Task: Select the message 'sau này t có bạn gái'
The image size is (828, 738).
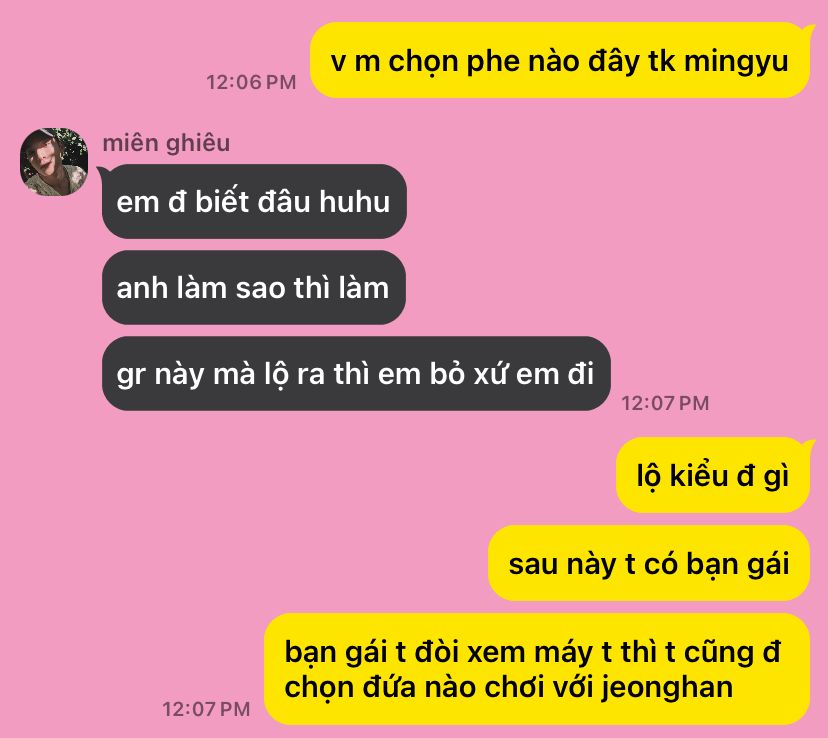Action: pyautogui.click(x=648, y=563)
